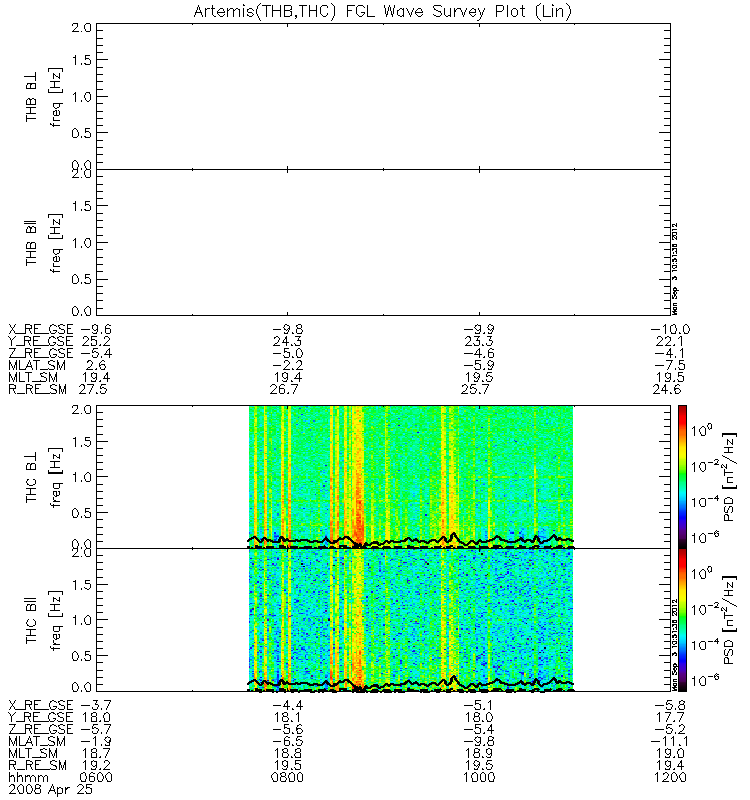Click the THC MLAT value '-6.5'

pos(288,741)
